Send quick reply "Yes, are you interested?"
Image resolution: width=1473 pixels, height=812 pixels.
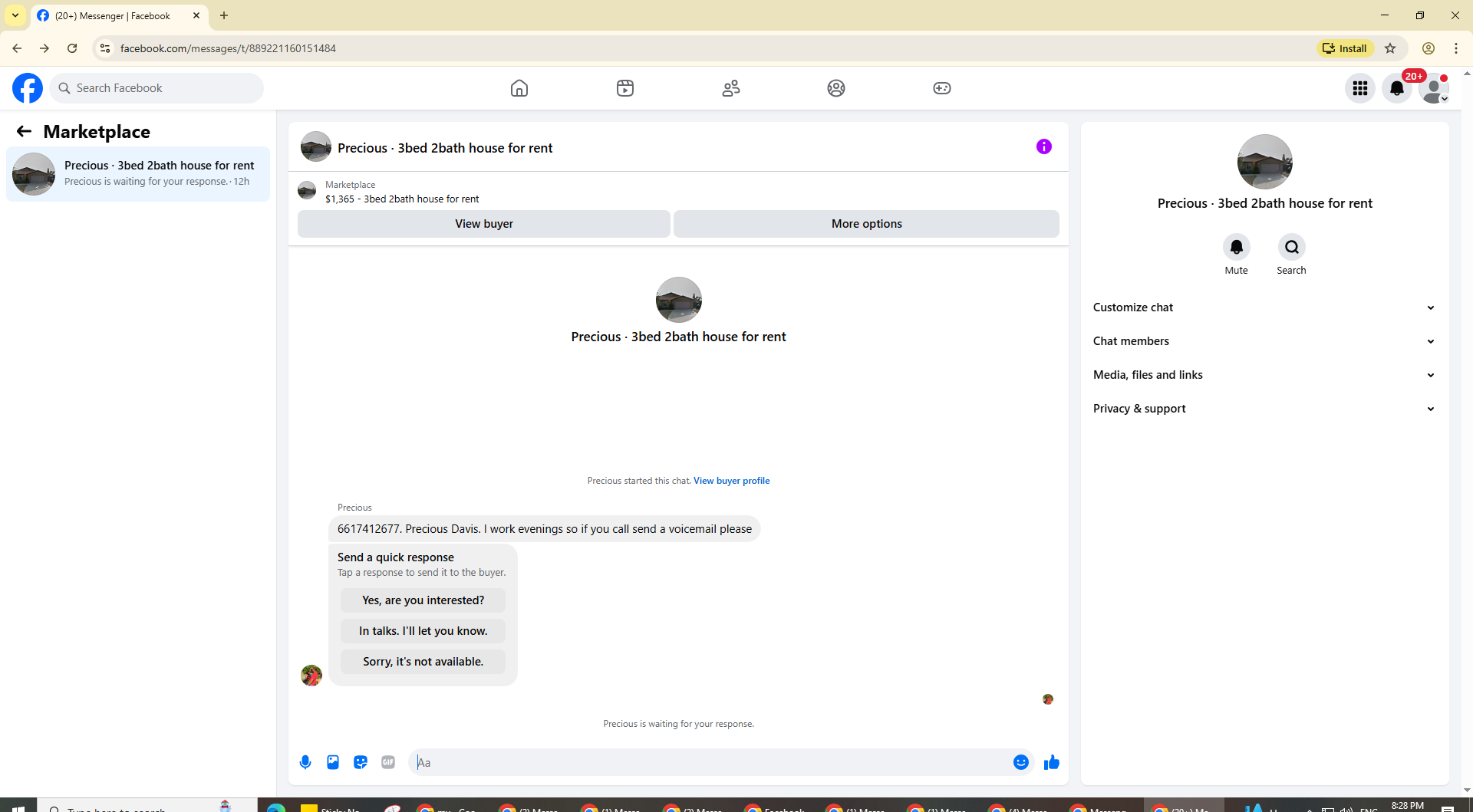click(x=423, y=600)
